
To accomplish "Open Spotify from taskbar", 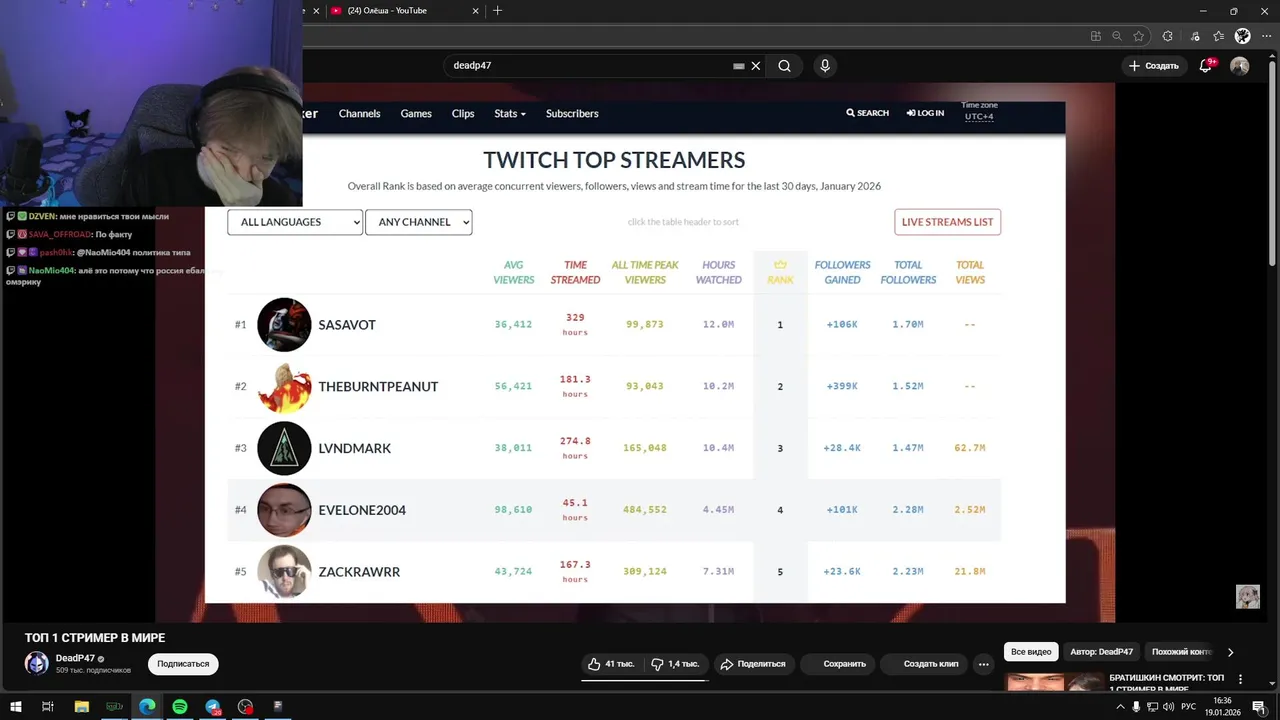I will click(180, 707).
